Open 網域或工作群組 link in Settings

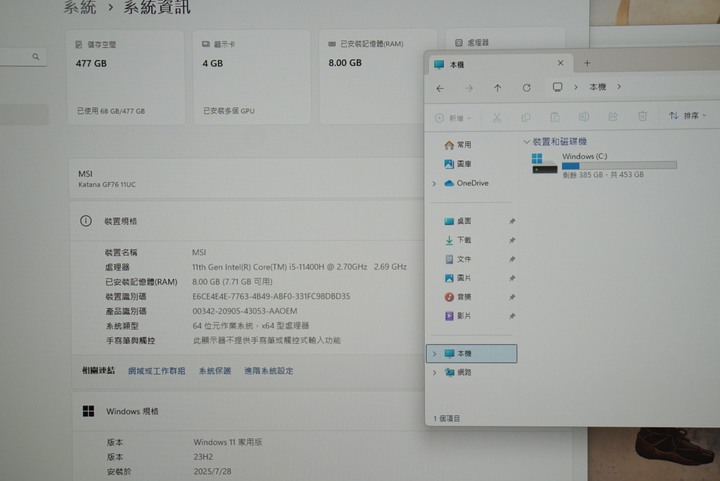[156, 371]
